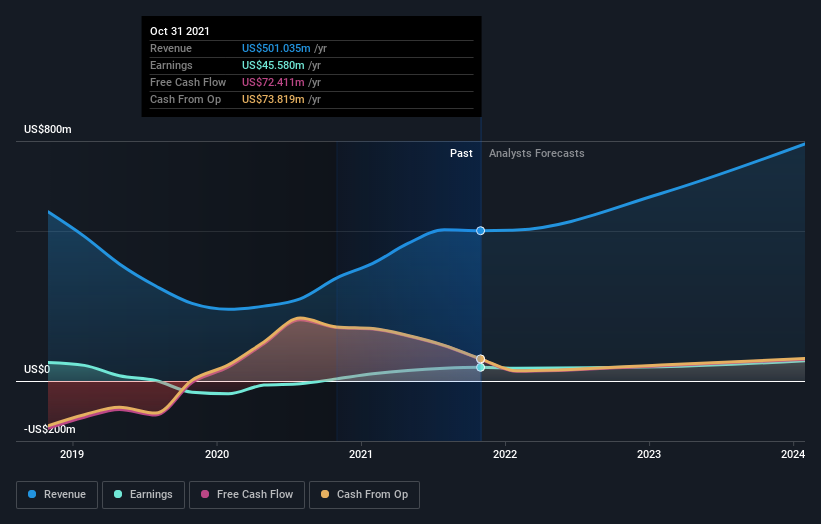This screenshot has width=821, height=524.
Task: Click the Revenue row label in tooltip
Action: point(171,48)
